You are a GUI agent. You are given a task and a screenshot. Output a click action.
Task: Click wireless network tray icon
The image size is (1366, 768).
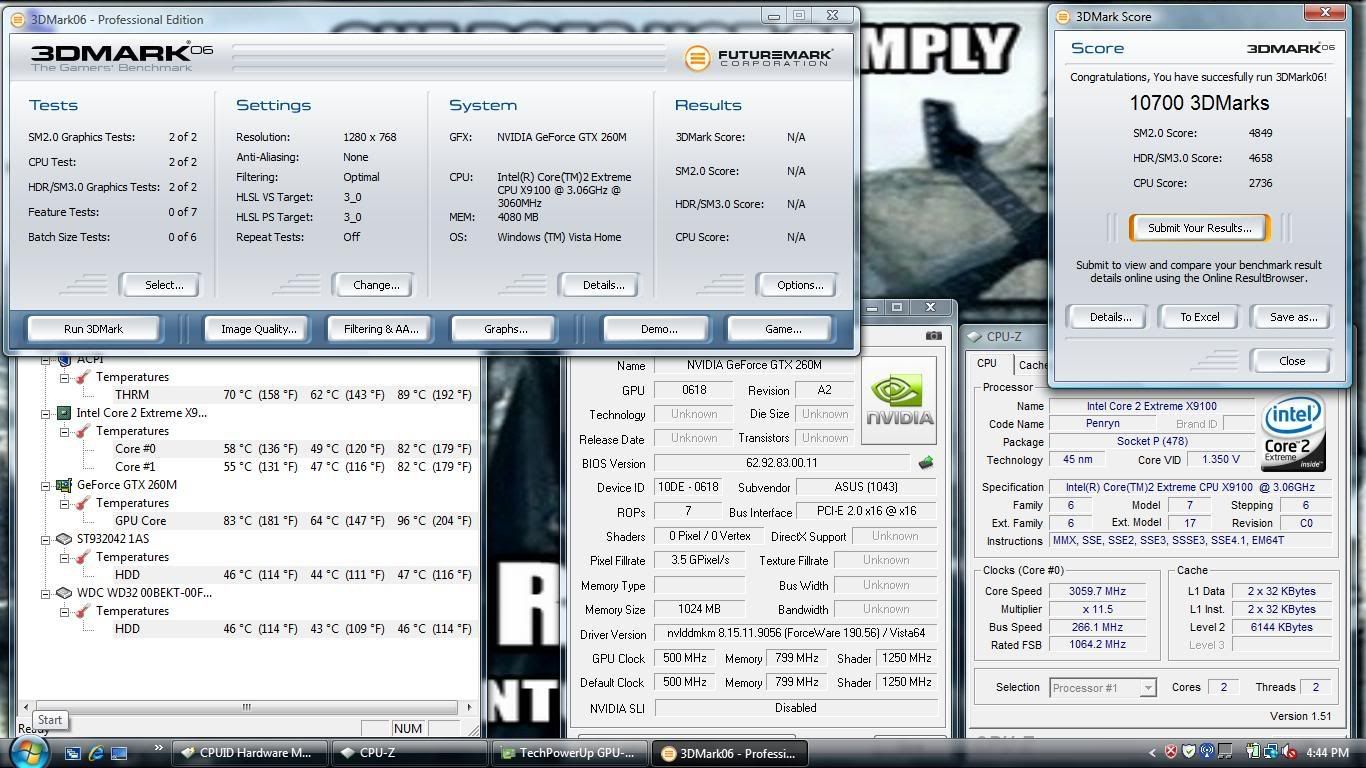click(1207, 752)
